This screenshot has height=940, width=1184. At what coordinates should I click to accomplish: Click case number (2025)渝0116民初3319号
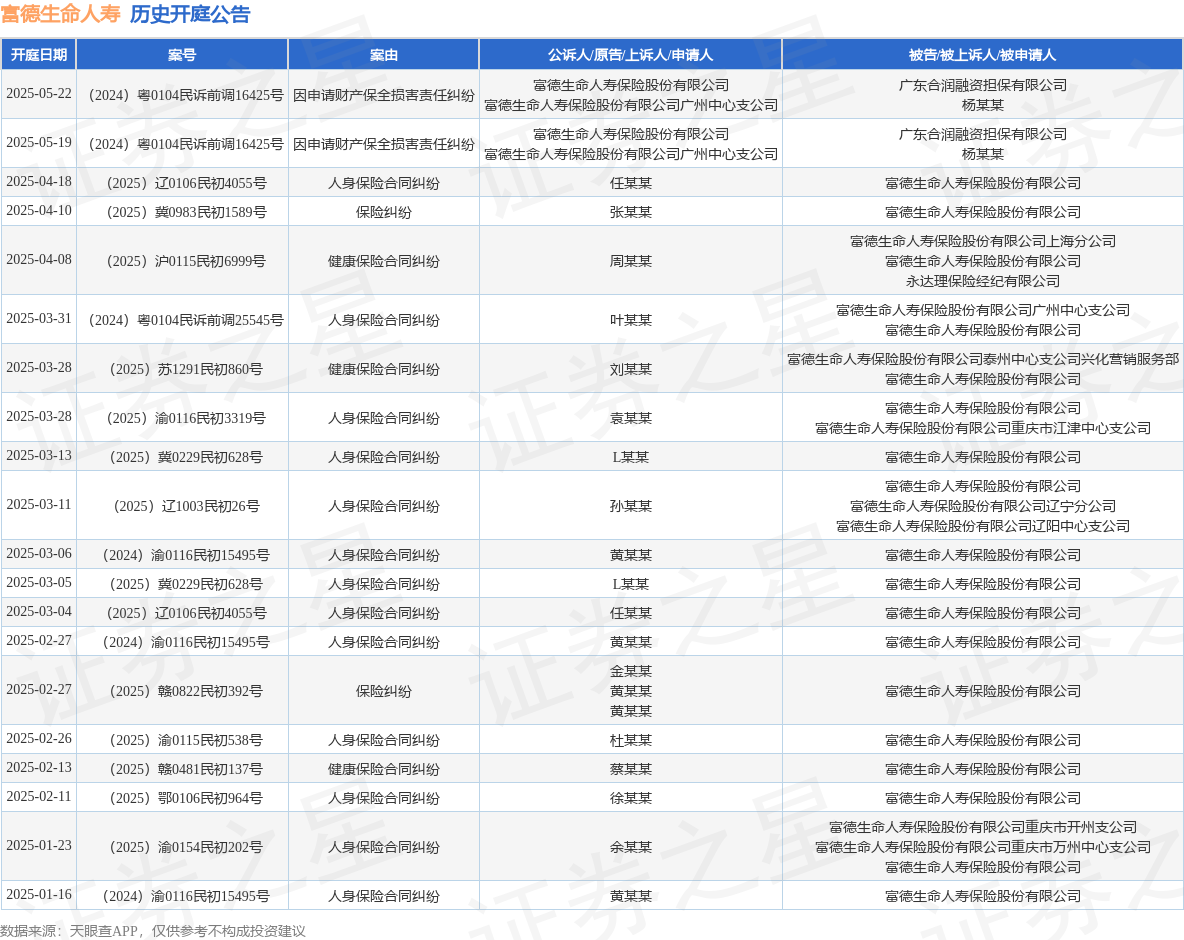(x=183, y=418)
